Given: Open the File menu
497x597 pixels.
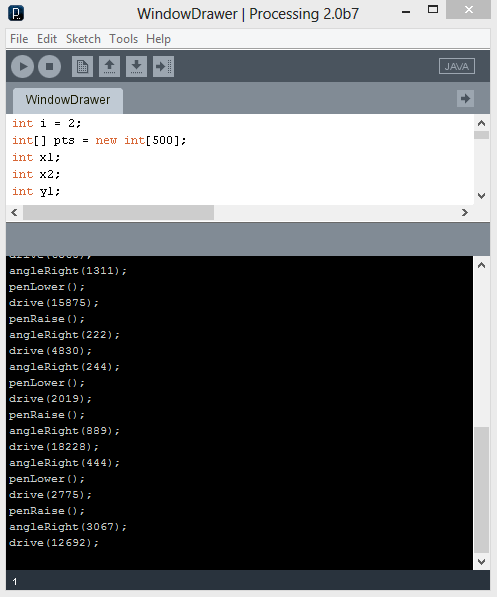Looking at the screenshot, I should tap(19, 39).
